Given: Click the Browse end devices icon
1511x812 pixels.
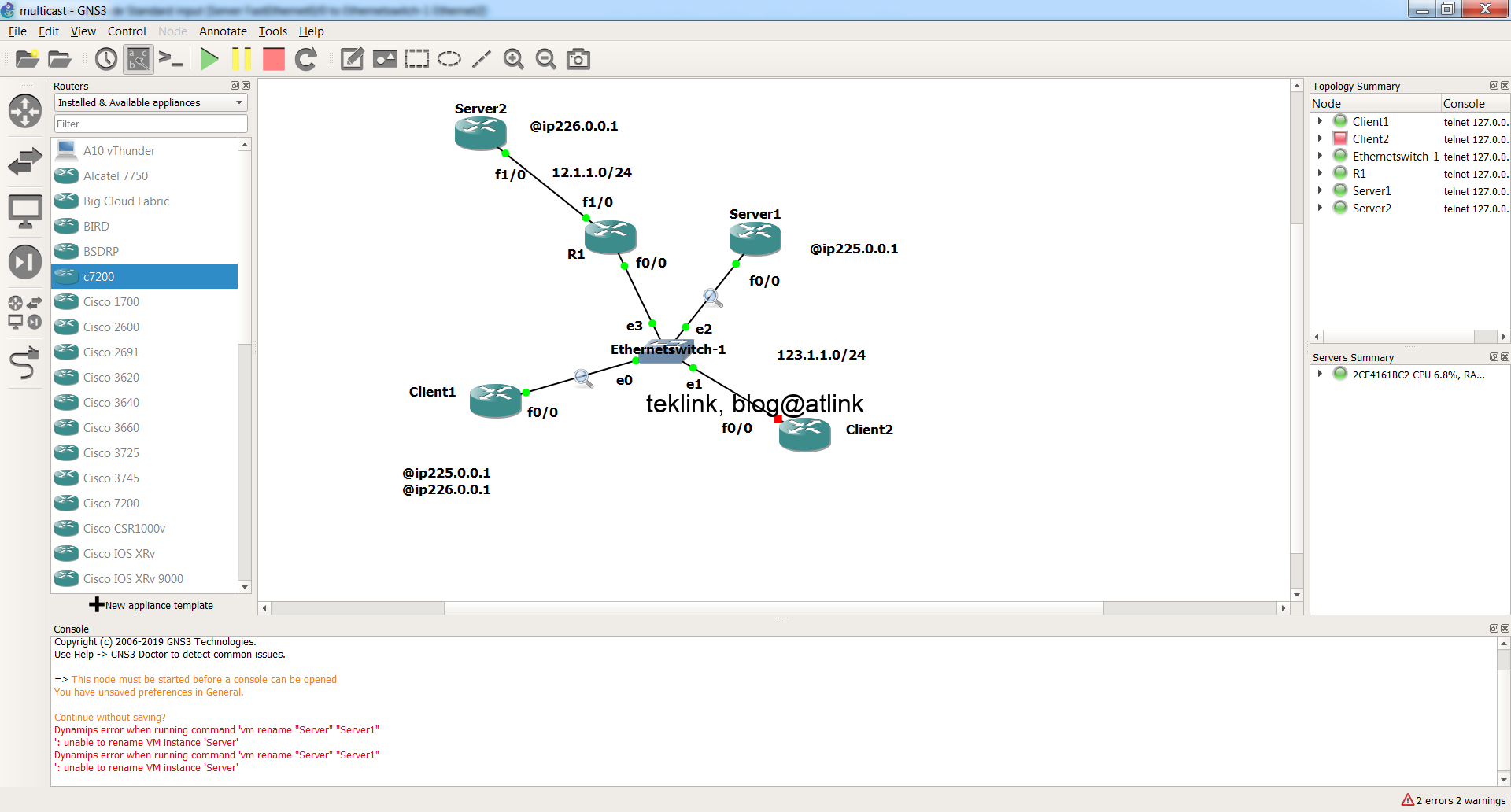Looking at the screenshot, I should coord(24,210).
